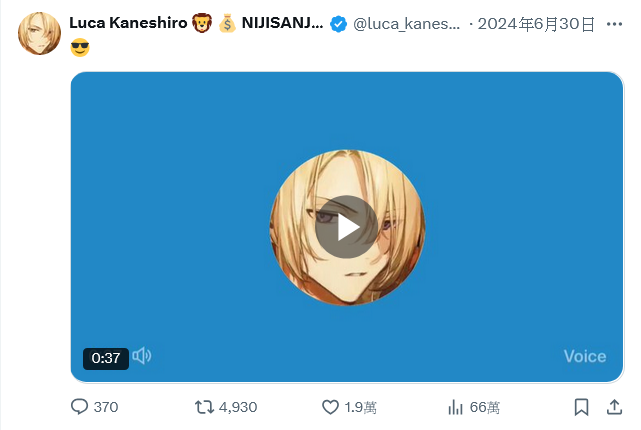Screen dimensions: 641x430
Task: Play the voice clip
Action: [x=346, y=227]
